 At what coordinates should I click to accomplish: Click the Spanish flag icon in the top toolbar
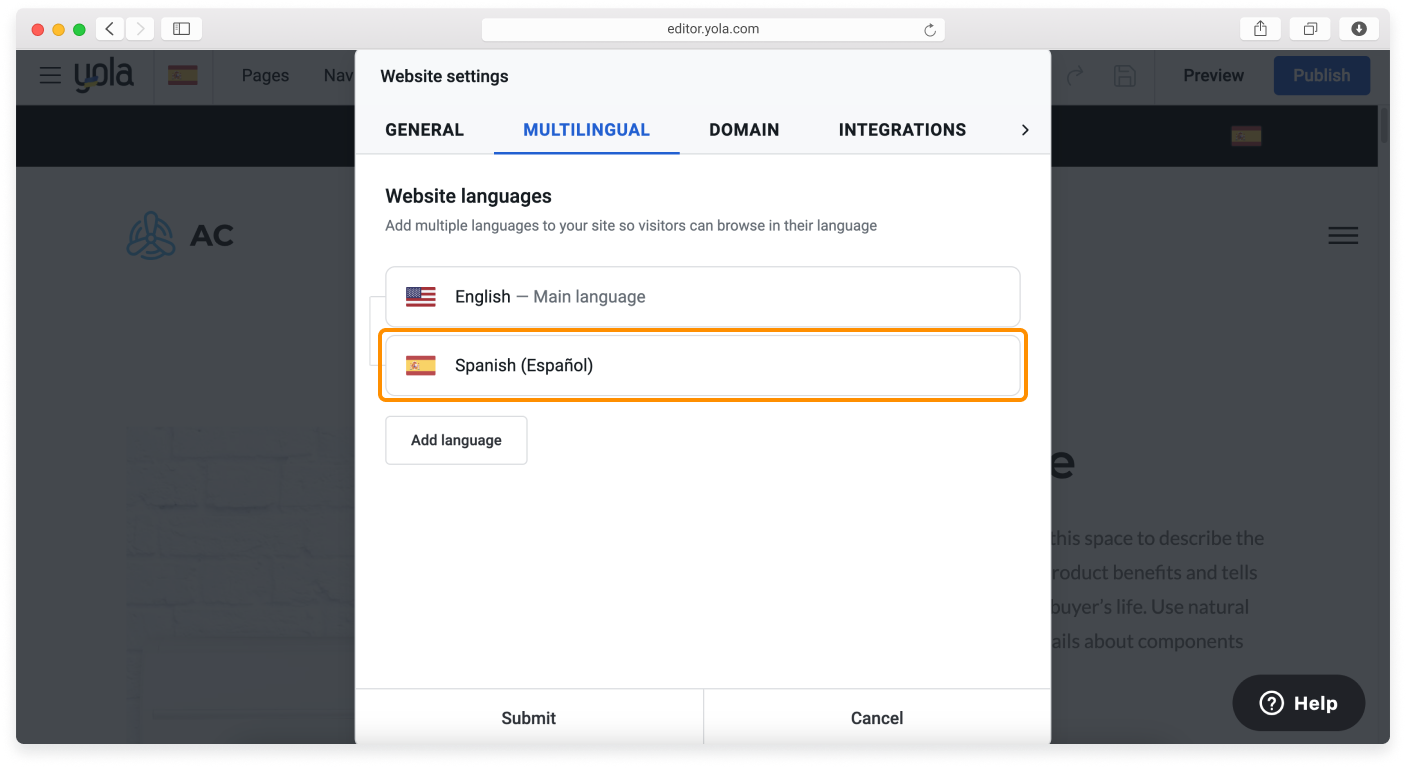[183, 73]
